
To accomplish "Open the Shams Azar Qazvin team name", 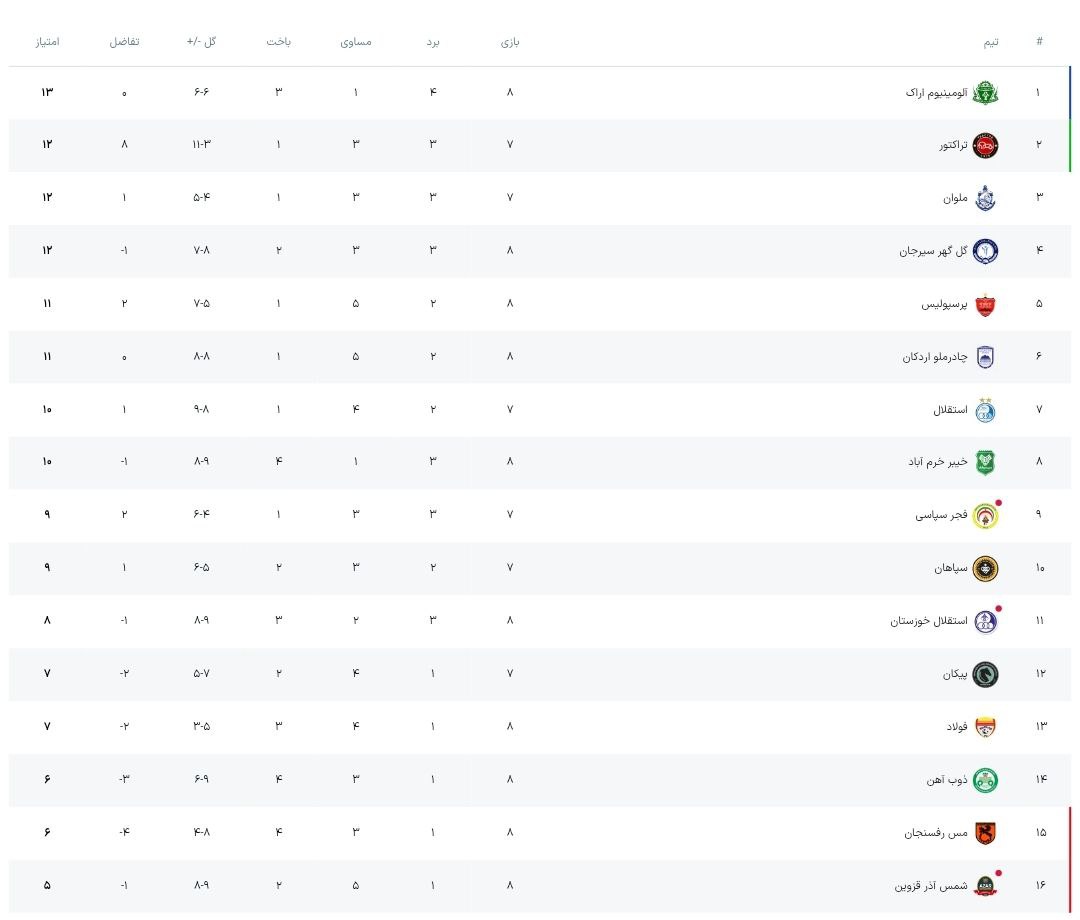I will pyautogui.click(x=930, y=886).
